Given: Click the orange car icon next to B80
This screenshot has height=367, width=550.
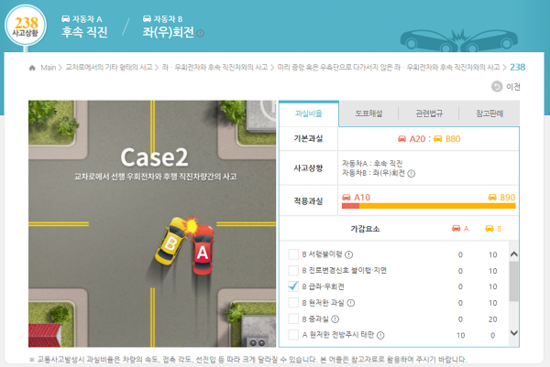Looking at the screenshot, I should [438, 139].
